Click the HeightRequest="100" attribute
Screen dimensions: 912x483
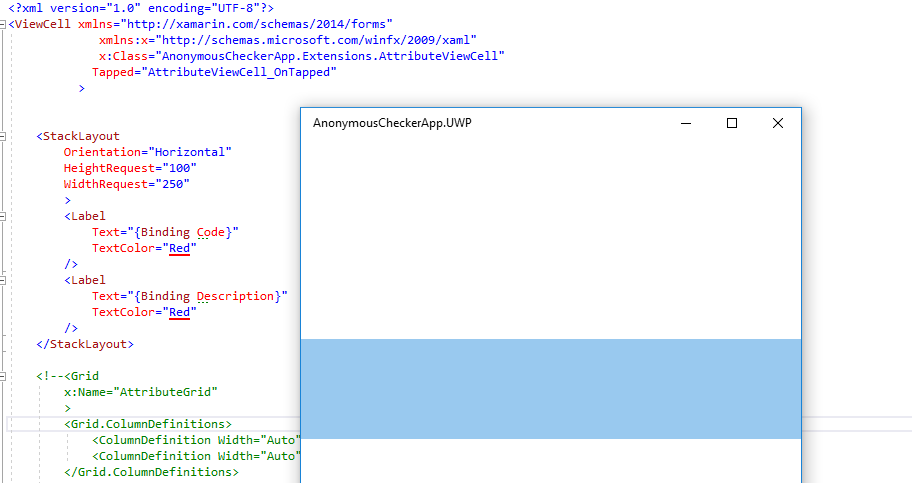[130, 168]
